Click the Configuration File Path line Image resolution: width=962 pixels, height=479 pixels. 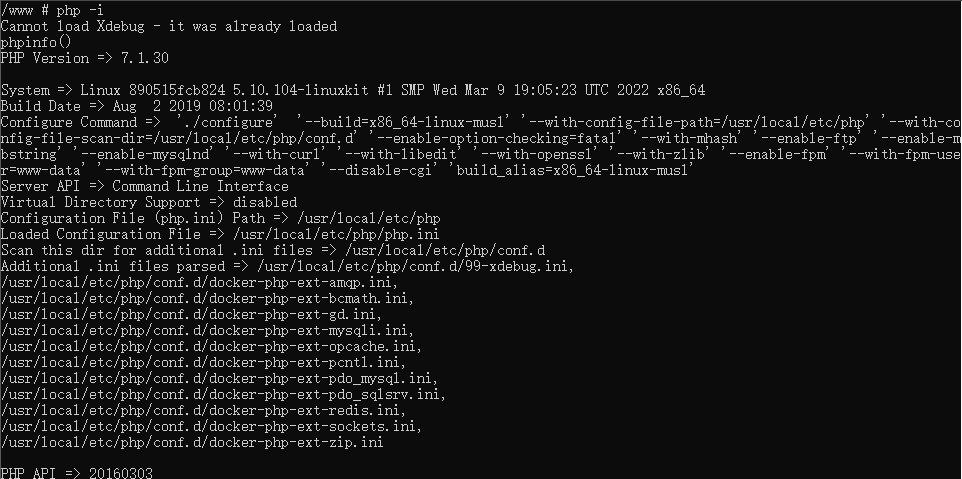pyautogui.click(x=220, y=218)
